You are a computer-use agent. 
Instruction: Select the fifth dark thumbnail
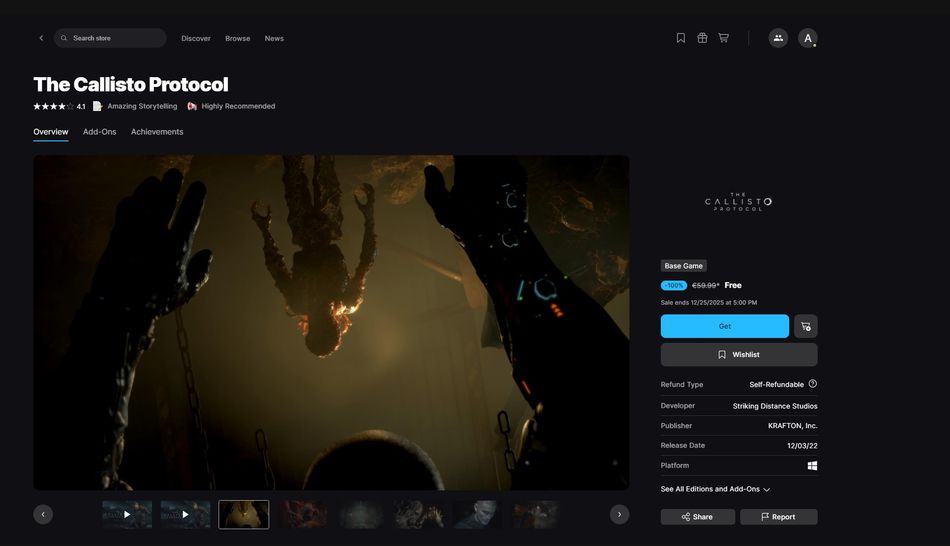point(360,514)
